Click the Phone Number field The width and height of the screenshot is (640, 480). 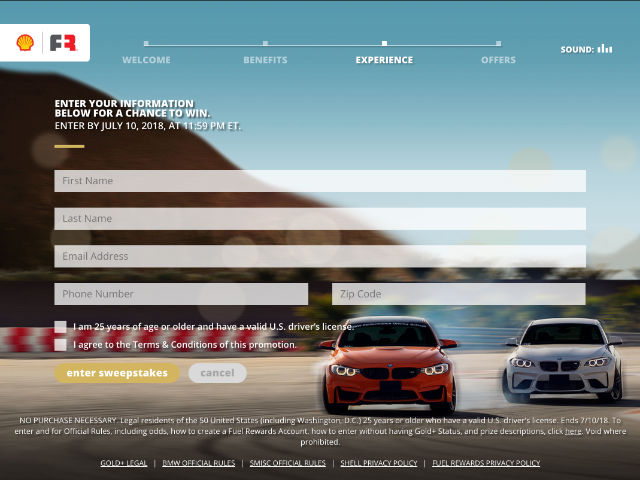pos(181,294)
